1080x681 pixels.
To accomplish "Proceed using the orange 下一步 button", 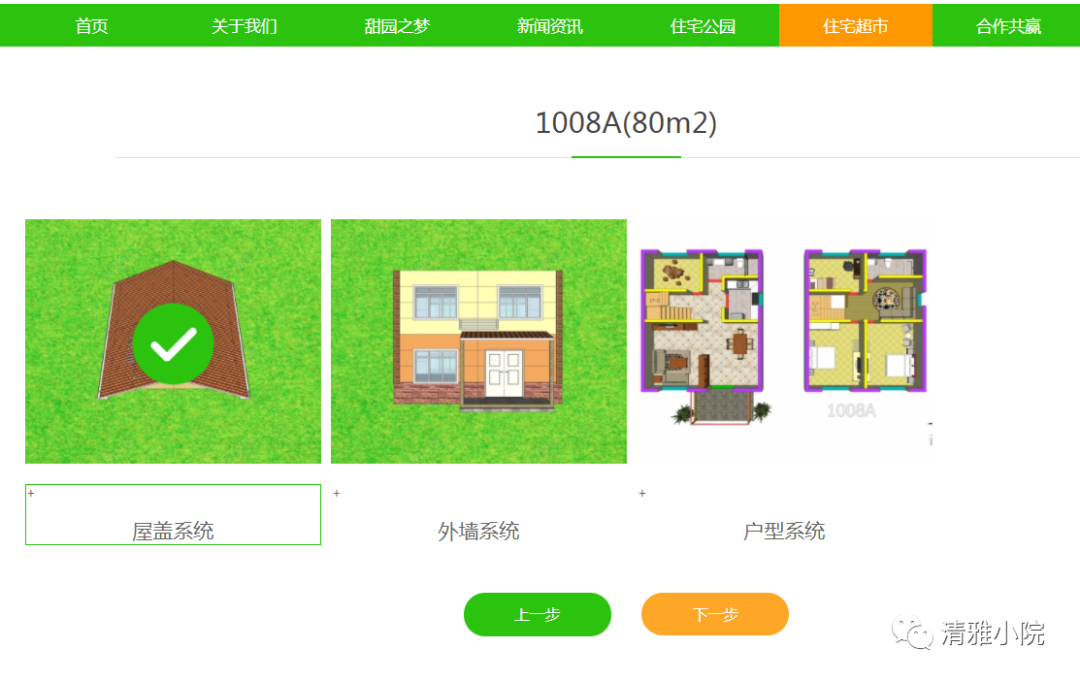I will (x=715, y=614).
